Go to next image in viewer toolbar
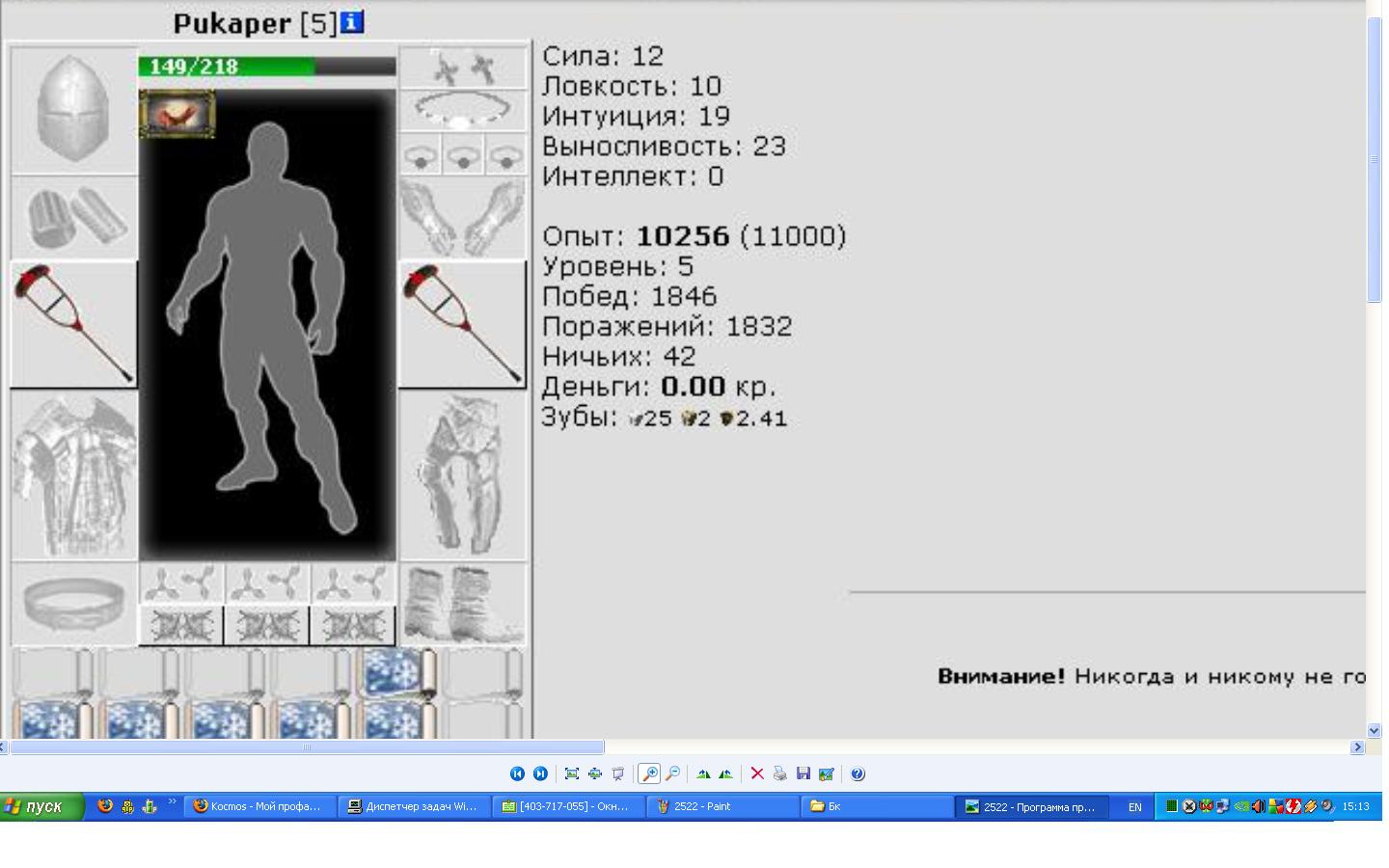The width and height of the screenshot is (1389, 868). [540, 773]
